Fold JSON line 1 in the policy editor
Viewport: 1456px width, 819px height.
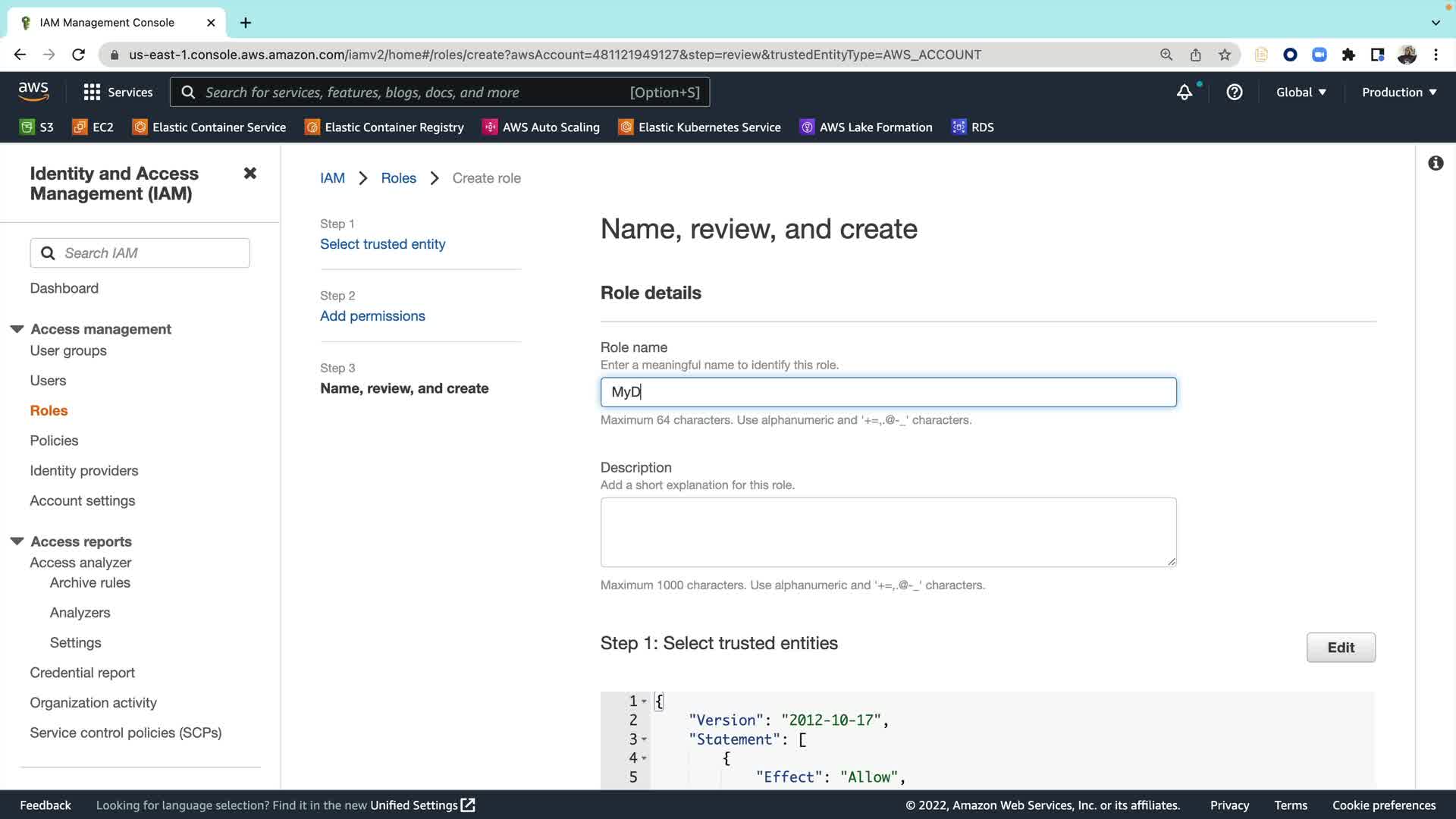coord(644,701)
